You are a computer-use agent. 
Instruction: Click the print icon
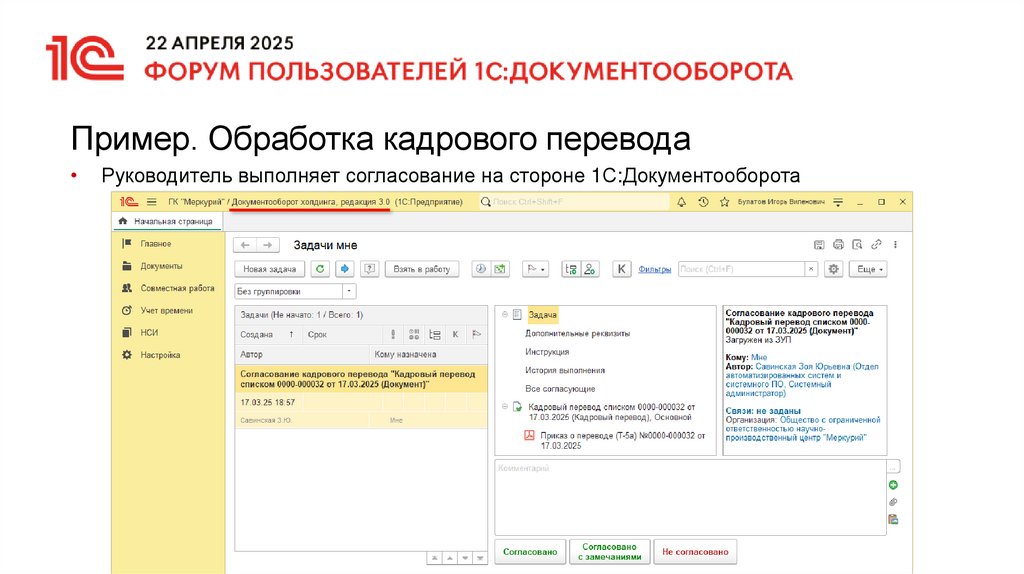[x=839, y=245]
